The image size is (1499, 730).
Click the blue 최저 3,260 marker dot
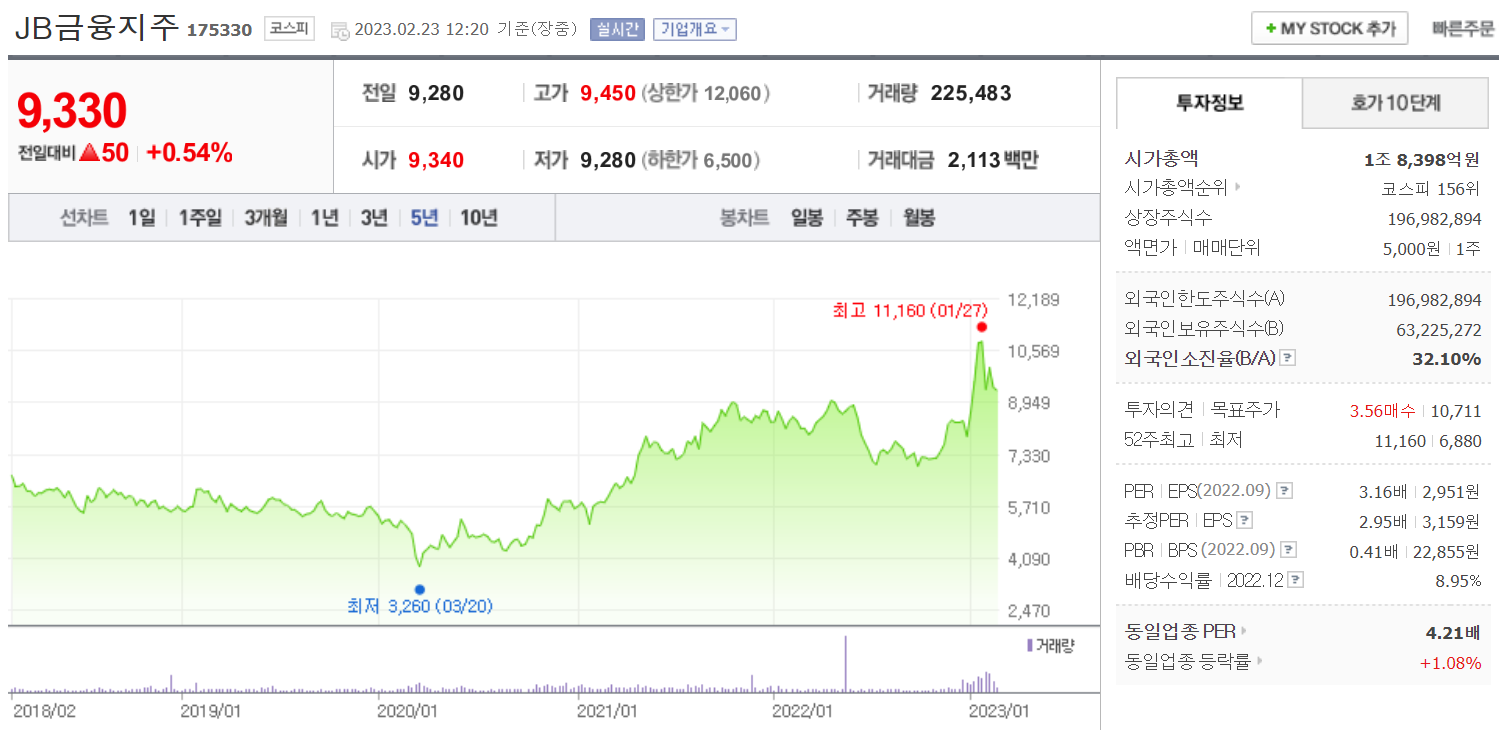click(x=419, y=589)
